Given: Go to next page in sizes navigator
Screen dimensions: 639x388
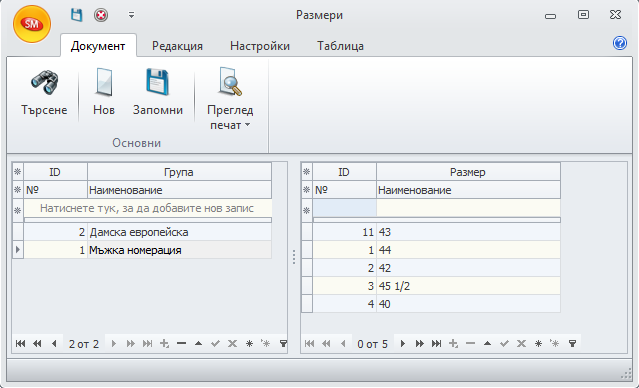Looking at the screenshot, I should click(x=419, y=344).
